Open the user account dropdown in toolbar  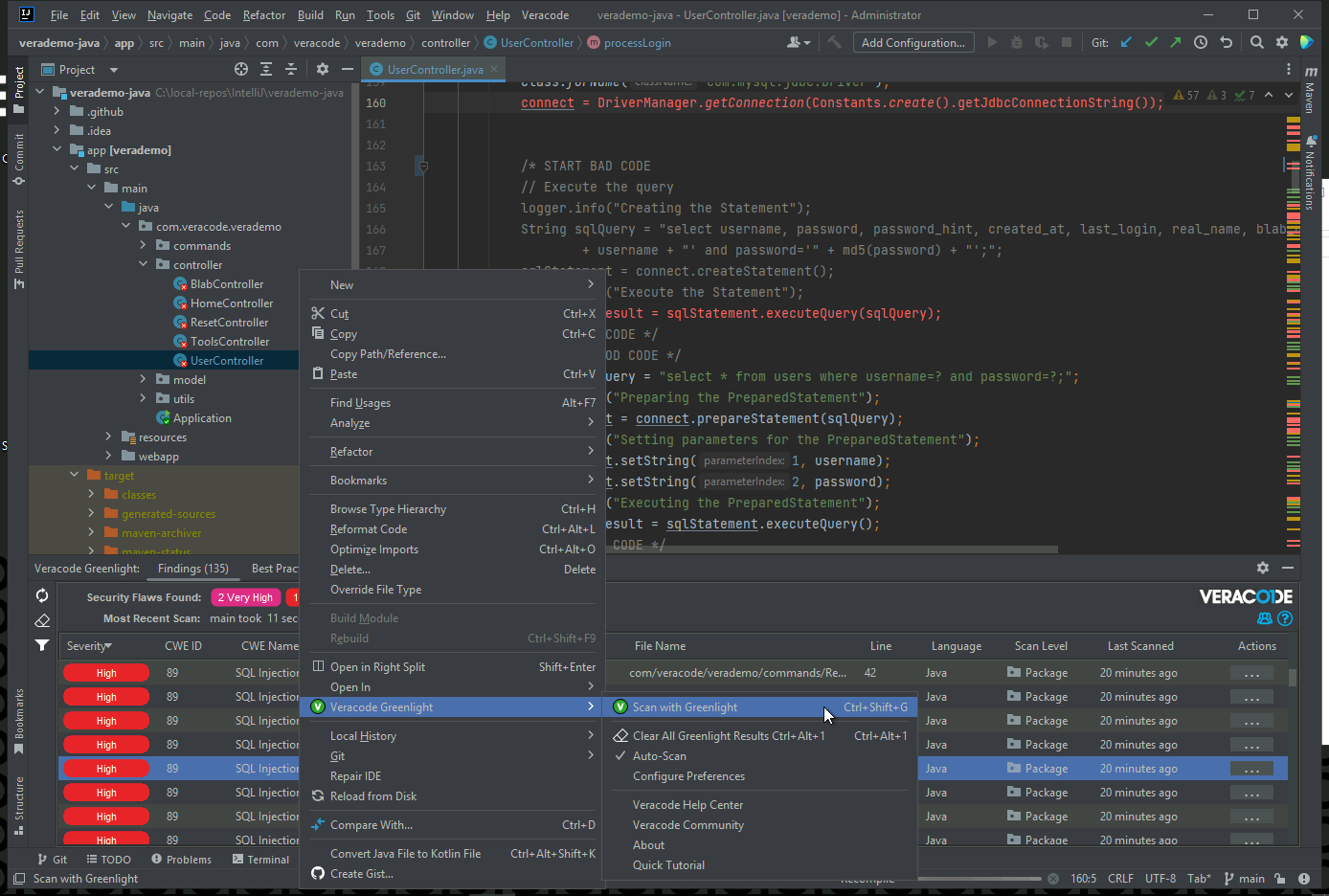point(799,42)
